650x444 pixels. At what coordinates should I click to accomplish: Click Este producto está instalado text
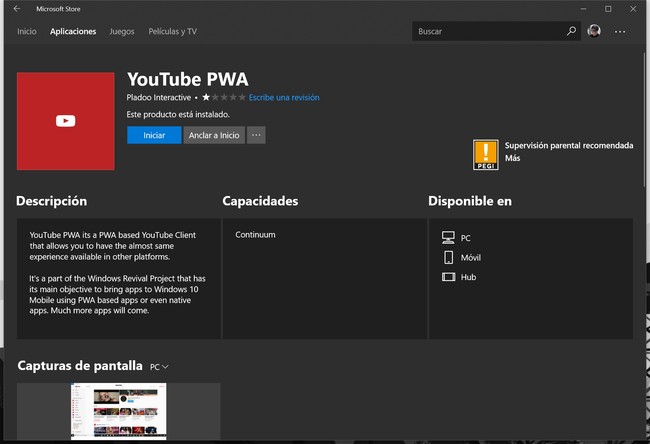coord(178,114)
